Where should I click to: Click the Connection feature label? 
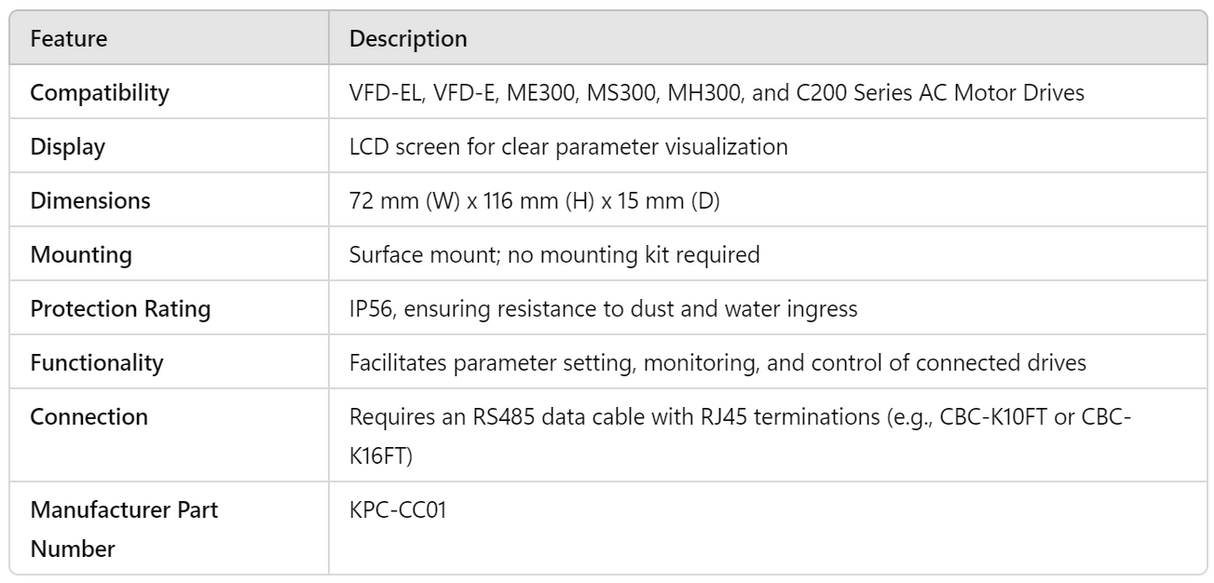89,417
